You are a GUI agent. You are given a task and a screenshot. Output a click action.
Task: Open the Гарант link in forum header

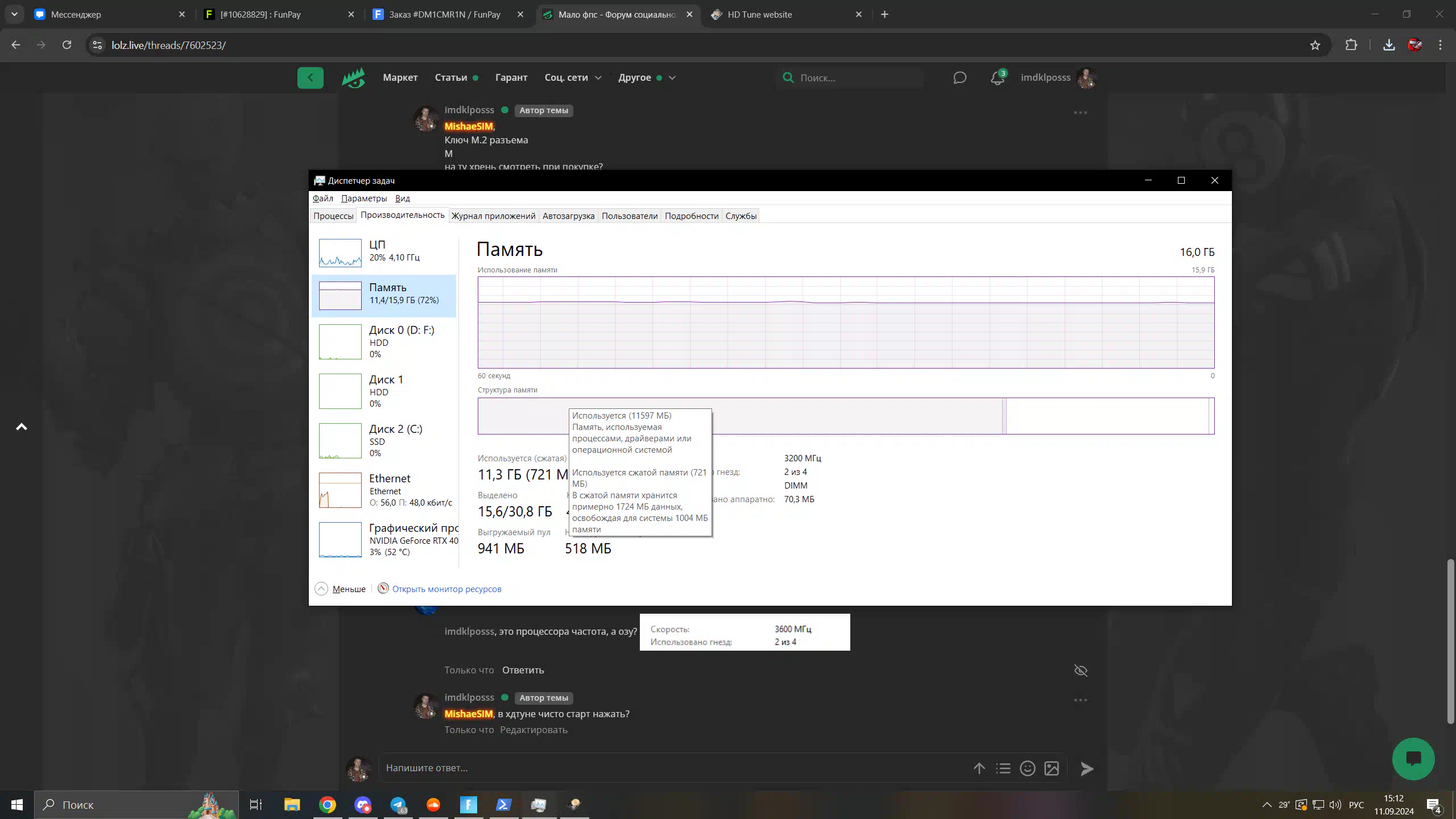(x=511, y=77)
